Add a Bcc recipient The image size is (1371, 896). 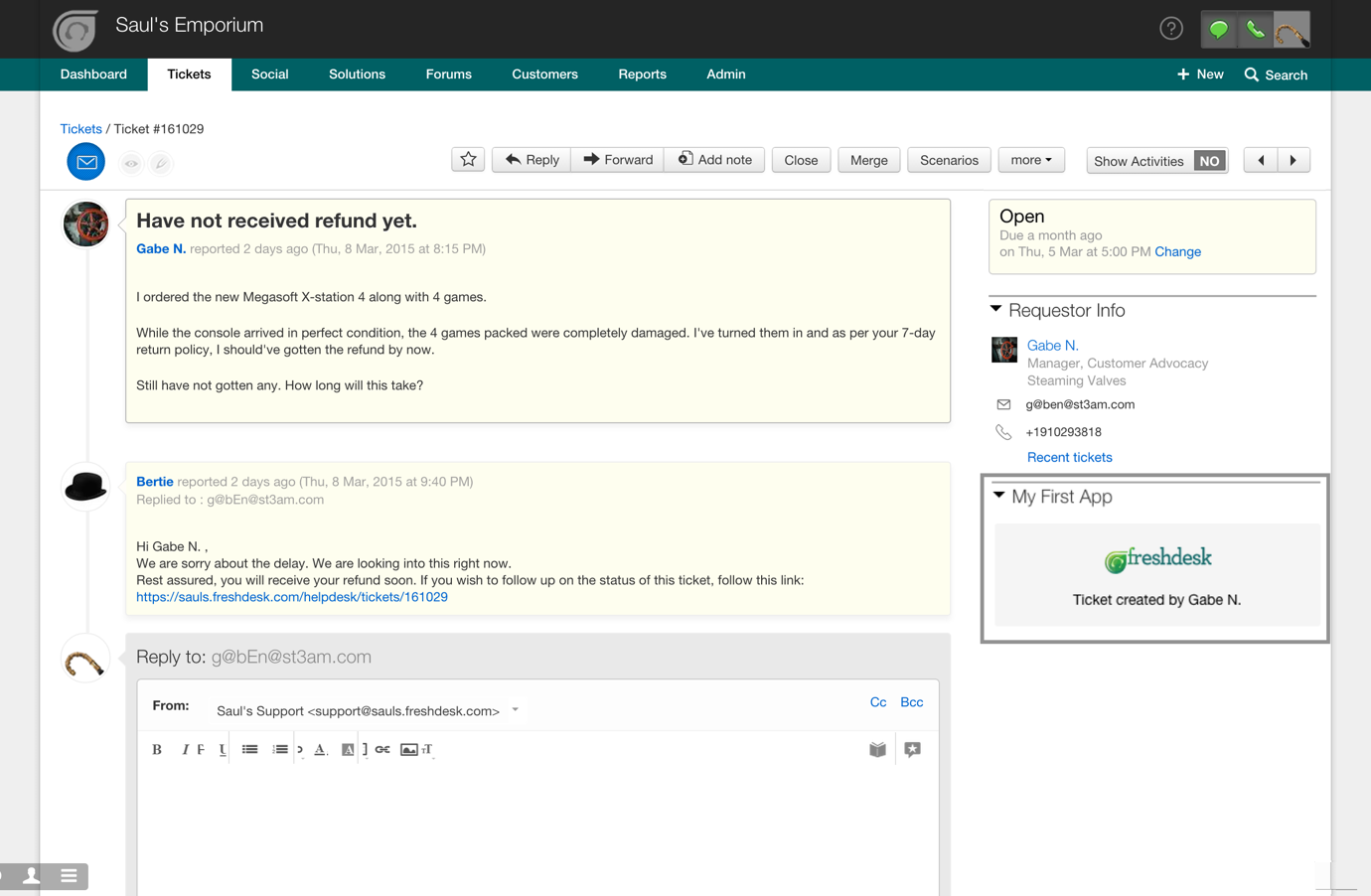[x=911, y=702]
